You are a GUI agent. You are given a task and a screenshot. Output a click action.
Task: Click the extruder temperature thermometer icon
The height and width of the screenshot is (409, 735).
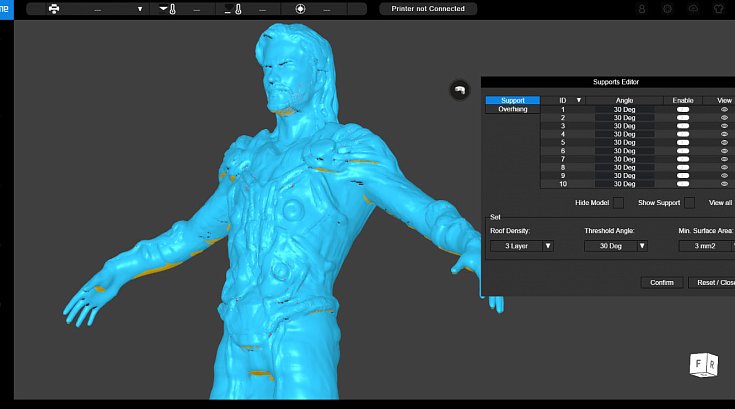(x=168, y=9)
